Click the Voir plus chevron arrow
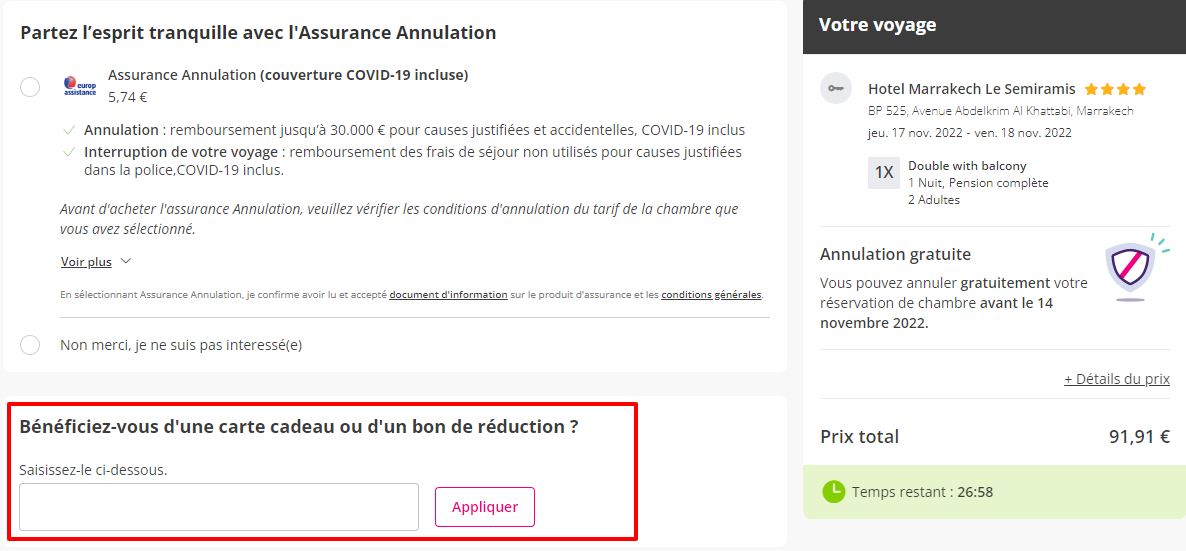The image size is (1186, 551). click(125, 262)
